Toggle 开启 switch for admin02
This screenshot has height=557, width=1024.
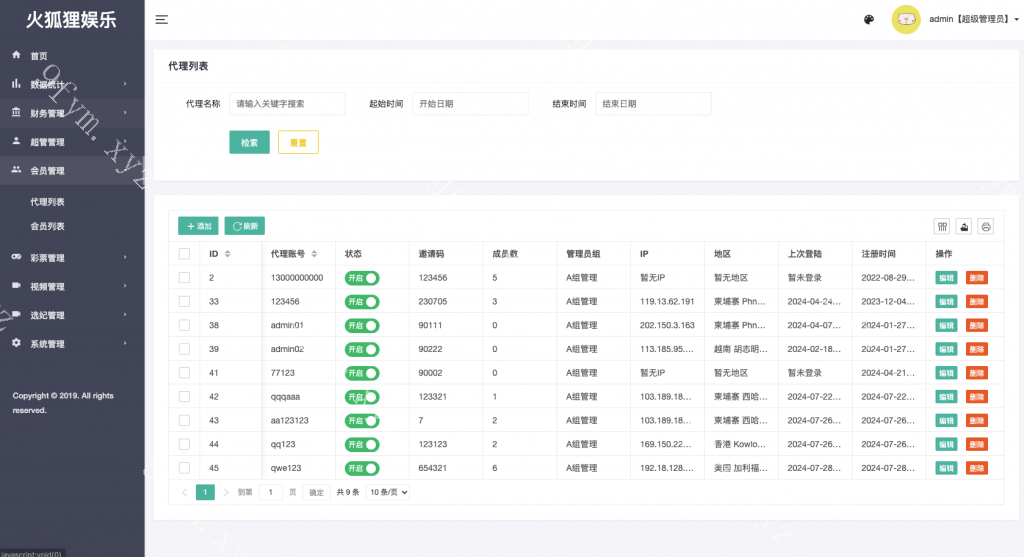[x=362, y=349]
